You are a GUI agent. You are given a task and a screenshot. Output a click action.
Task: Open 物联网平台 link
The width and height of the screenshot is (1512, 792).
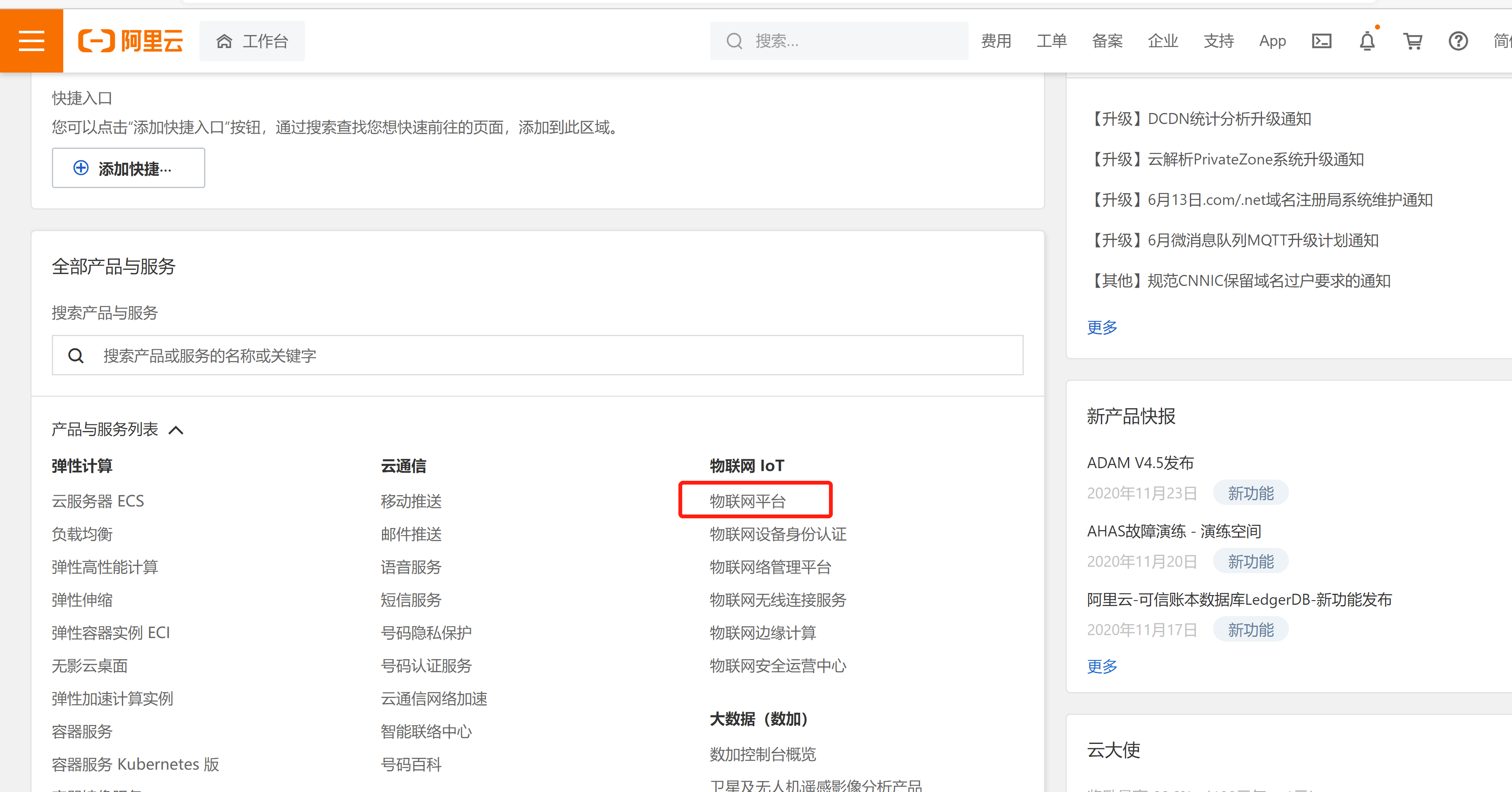(747, 501)
